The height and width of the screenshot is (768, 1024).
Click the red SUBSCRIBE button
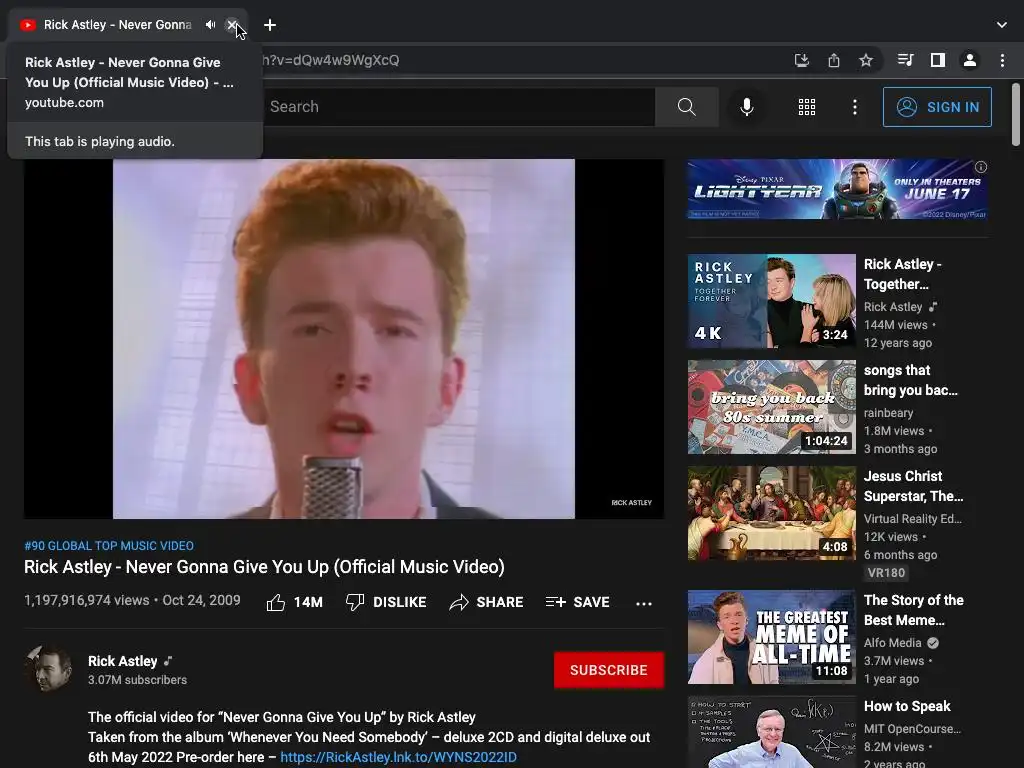click(609, 670)
